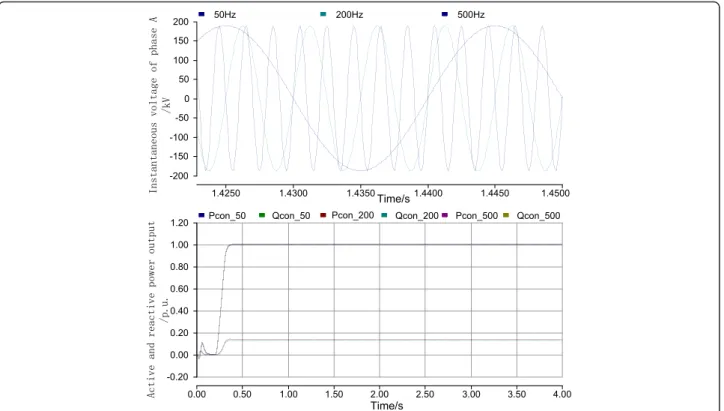
Task: Select the Pcon_500 purple legend square
Action: point(445,215)
